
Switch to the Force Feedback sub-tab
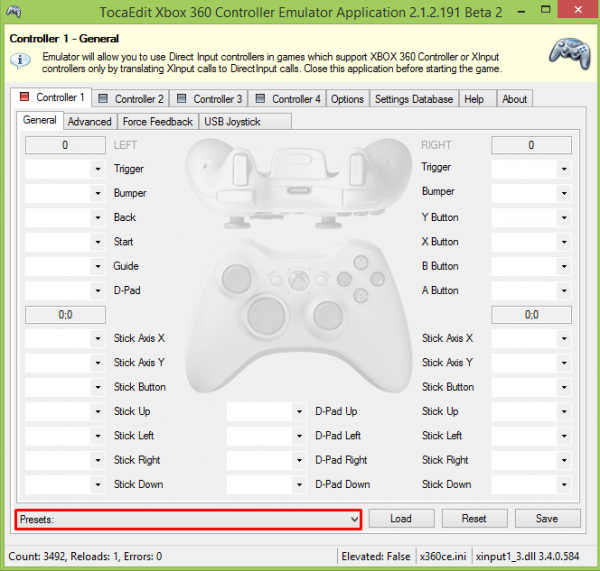(158, 121)
